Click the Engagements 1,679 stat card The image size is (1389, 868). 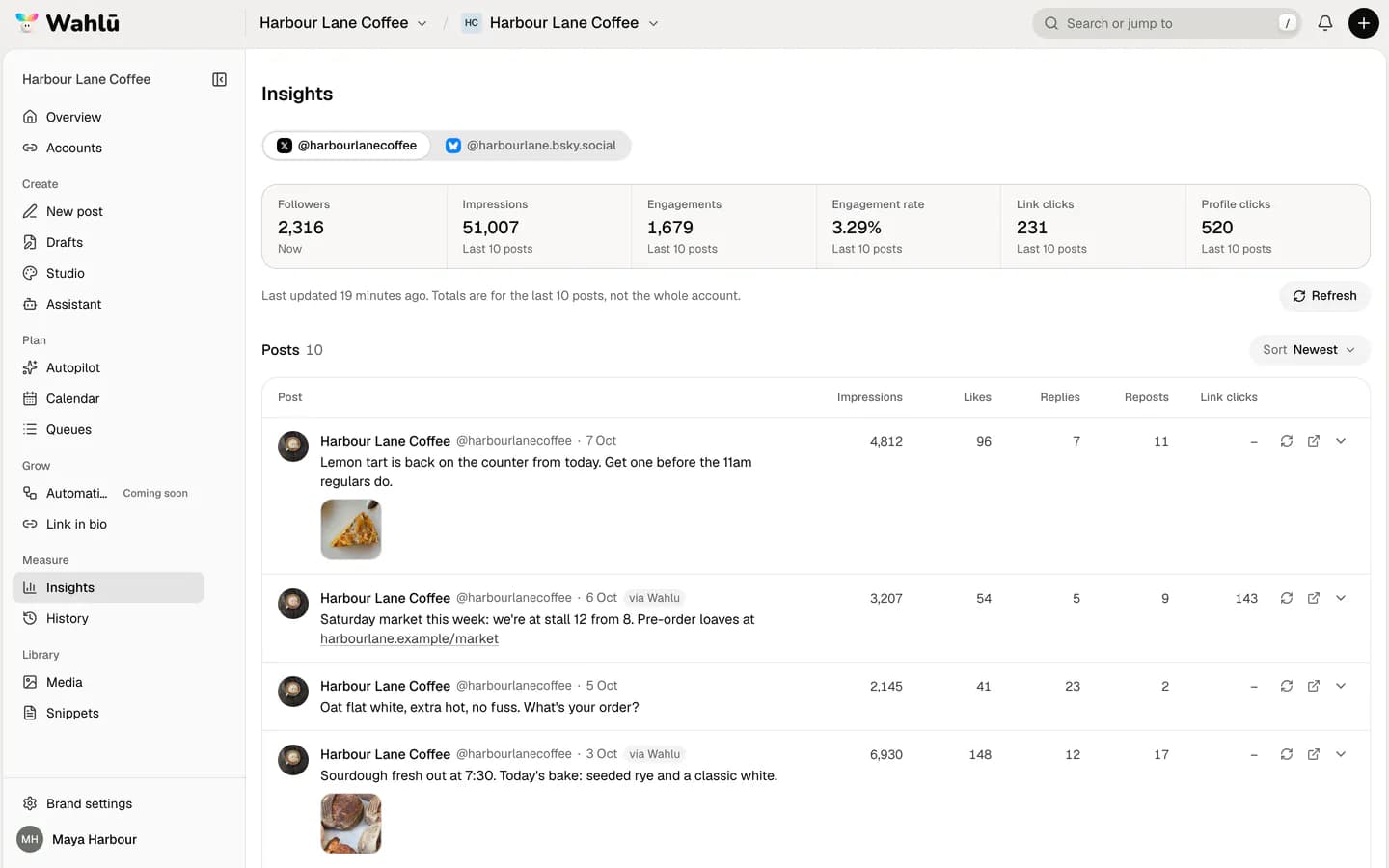click(x=723, y=227)
